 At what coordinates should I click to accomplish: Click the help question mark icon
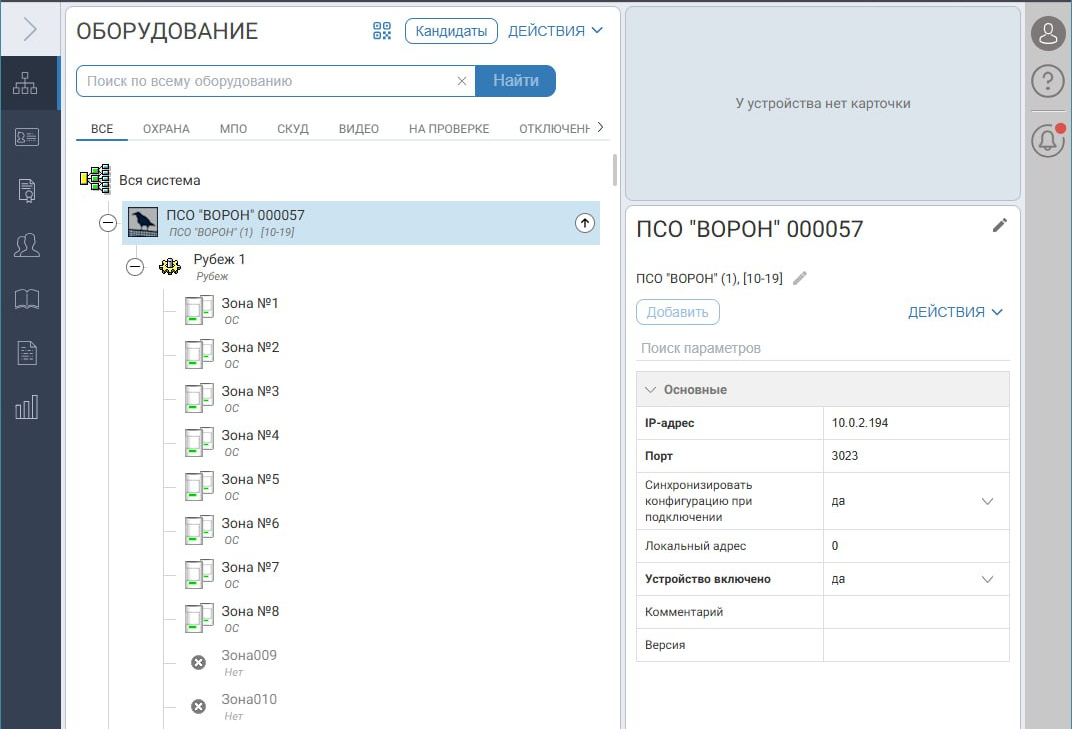coord(1047,82)
